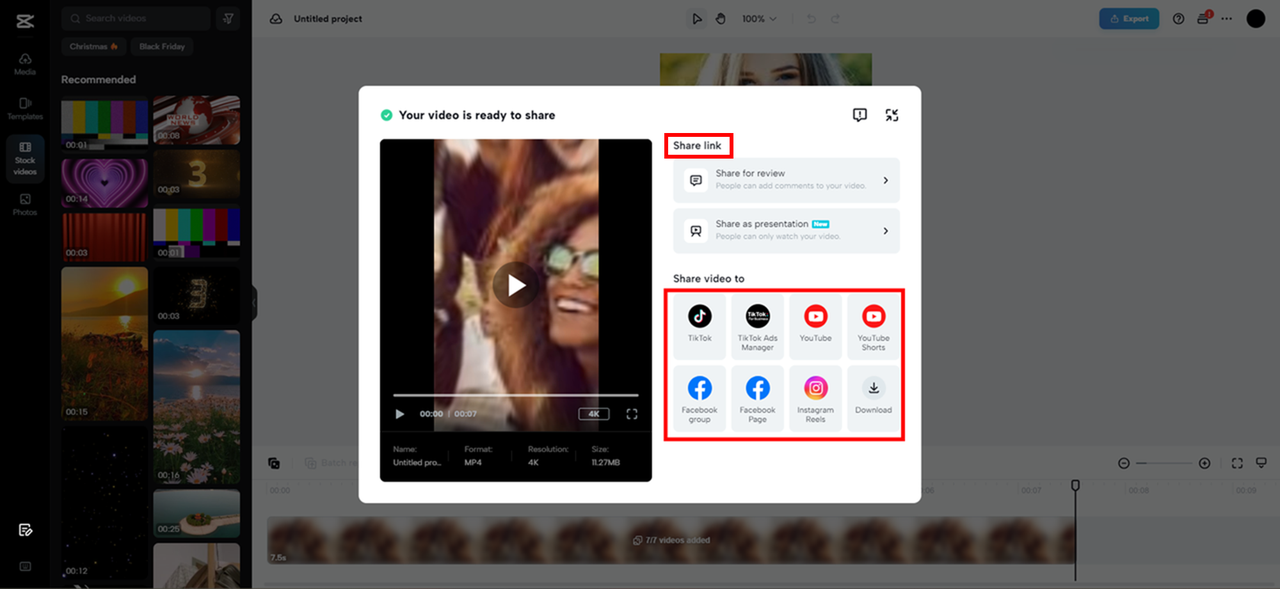The width and height of the screenshot is (1280, 589).
Task: Adjust the timeline zoom slider
Action: 1163,463
